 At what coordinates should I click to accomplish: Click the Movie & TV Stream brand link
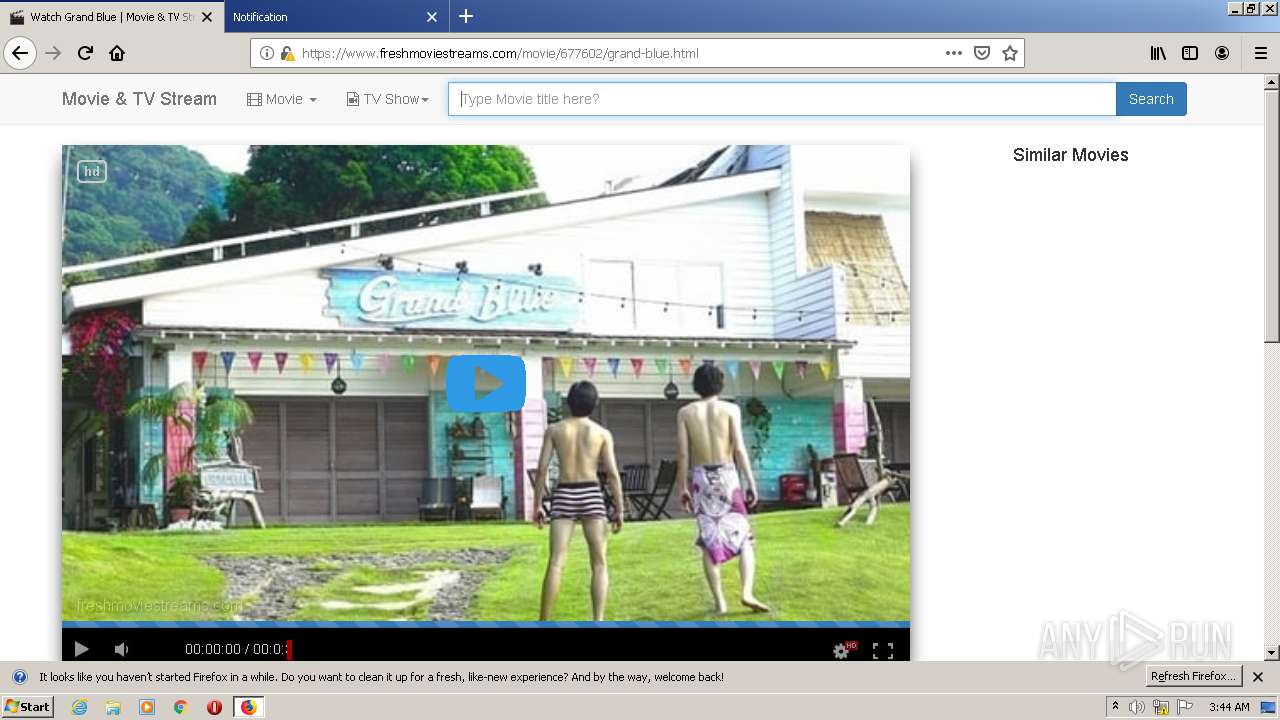139,99
